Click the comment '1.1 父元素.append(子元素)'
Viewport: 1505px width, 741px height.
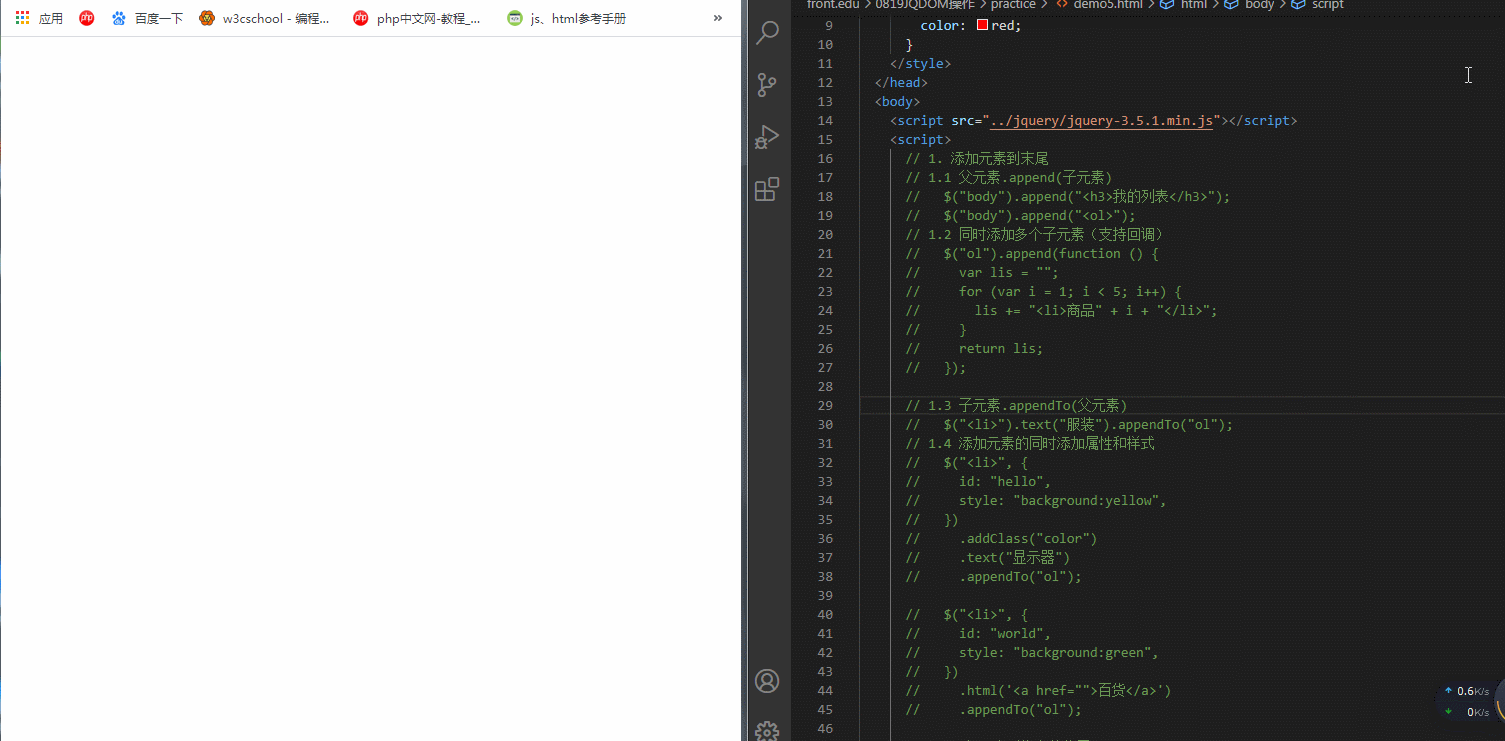(x=1009, y=177)
